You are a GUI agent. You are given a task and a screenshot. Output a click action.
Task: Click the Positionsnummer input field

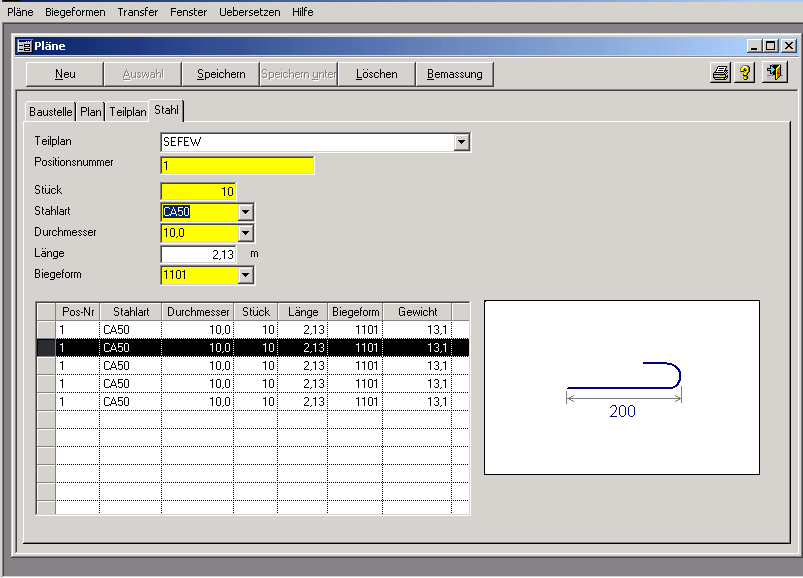click(x=237, y=166)
